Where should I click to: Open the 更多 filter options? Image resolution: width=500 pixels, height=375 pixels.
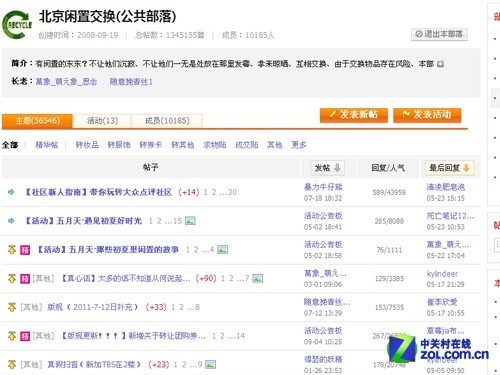pos(299,145)
